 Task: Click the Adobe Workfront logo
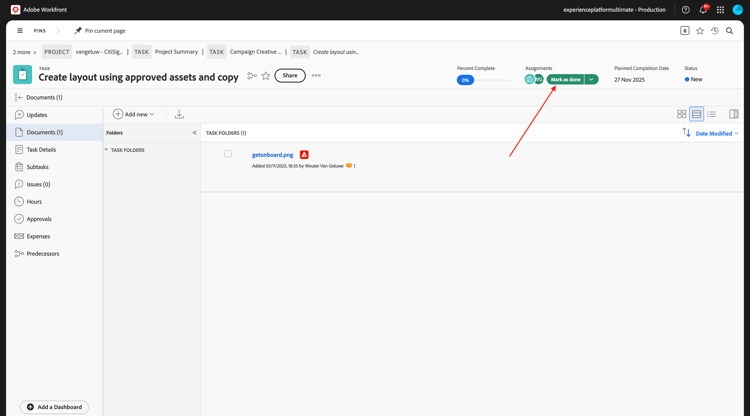15,10
